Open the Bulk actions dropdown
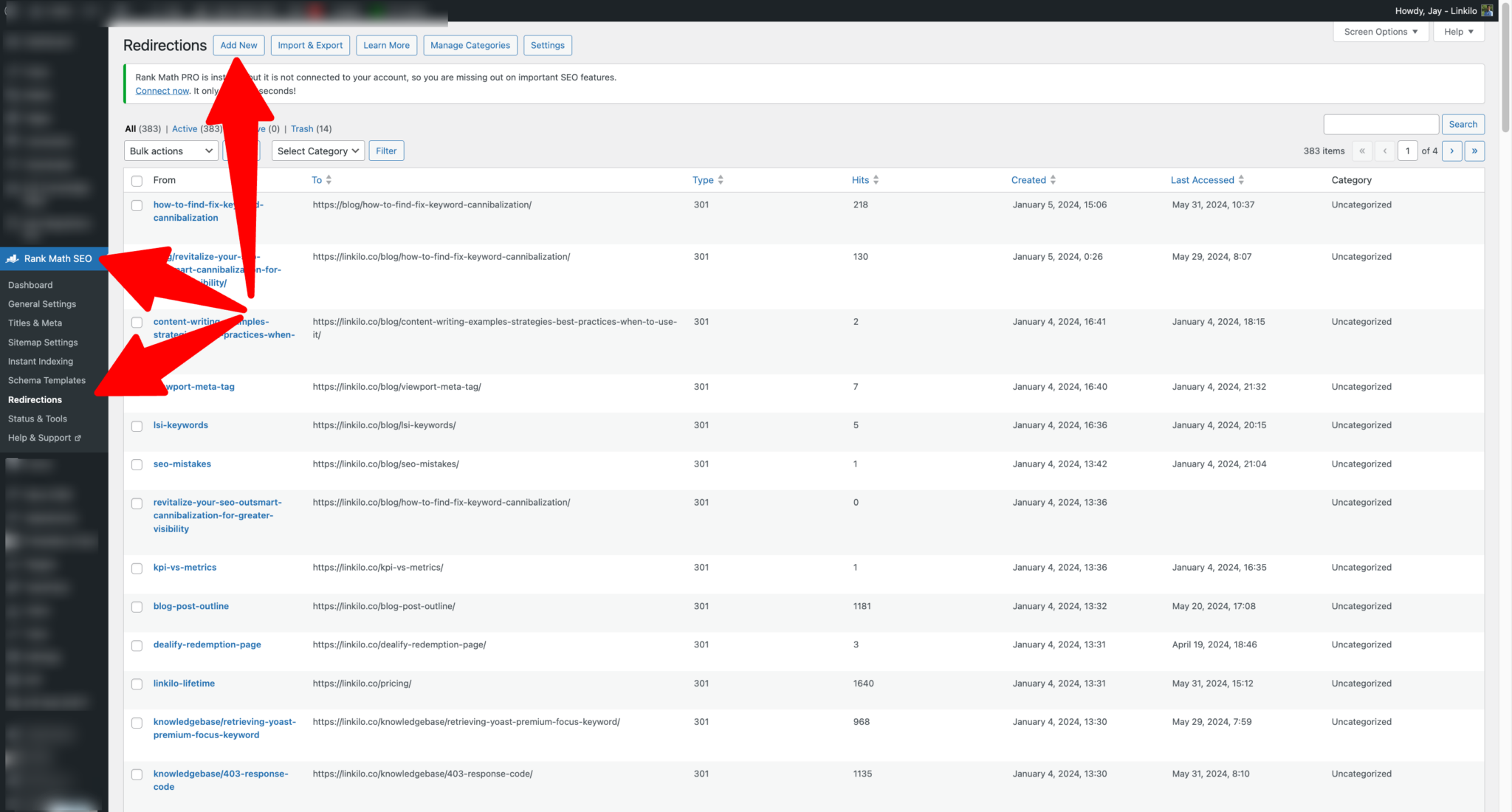The height and width of the screenshot is (812, 1512). 171,151
